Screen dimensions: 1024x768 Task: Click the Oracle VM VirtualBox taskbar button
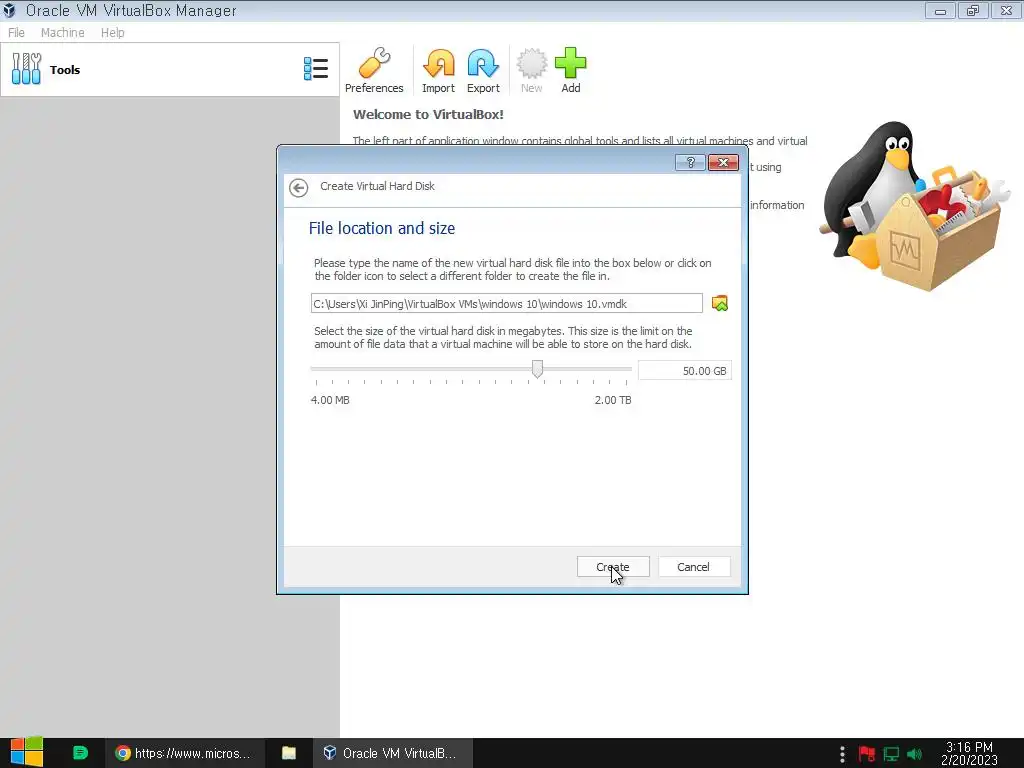pos(390,753)
